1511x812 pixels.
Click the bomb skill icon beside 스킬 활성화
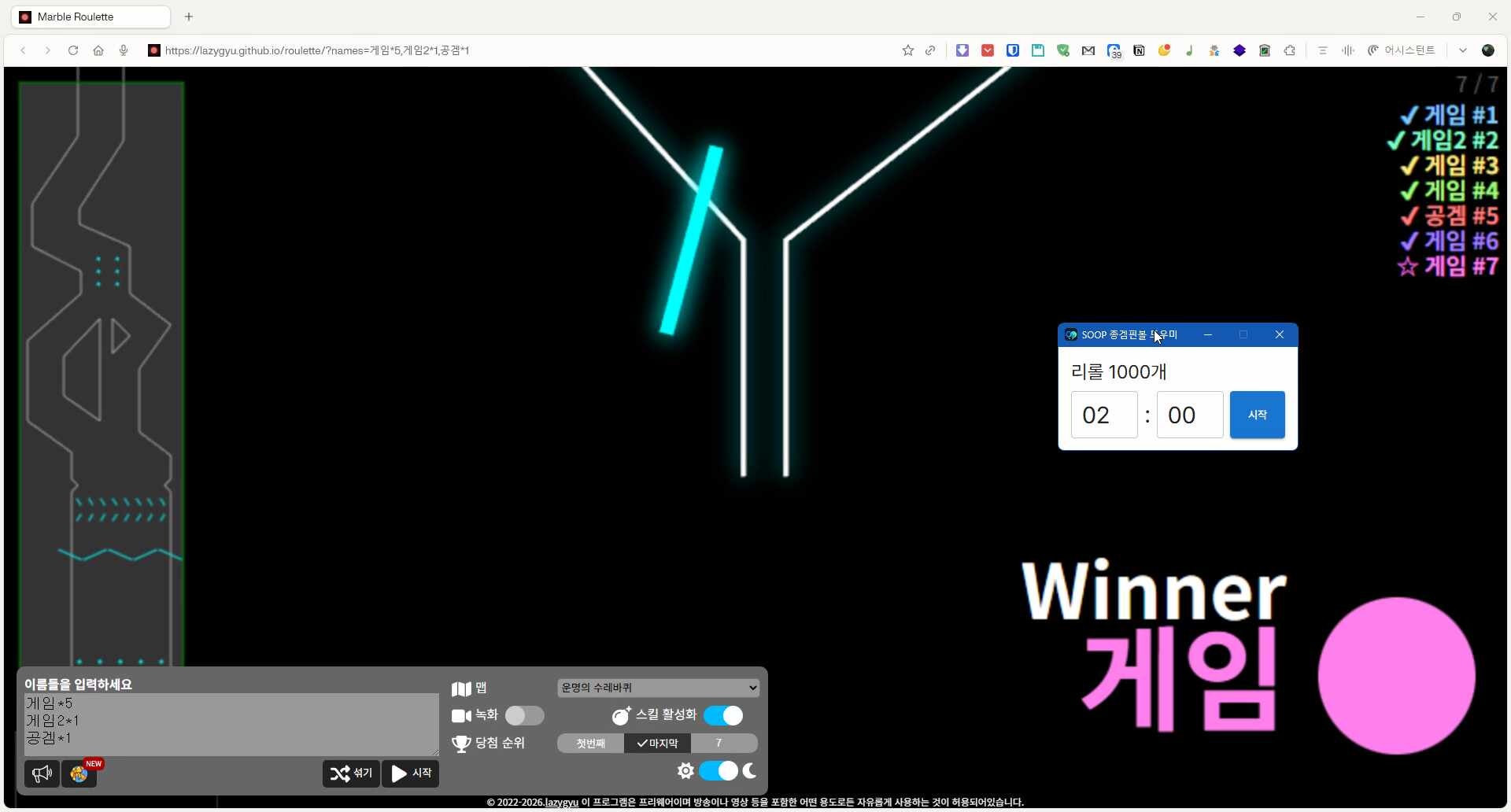[x=622, y=716]
